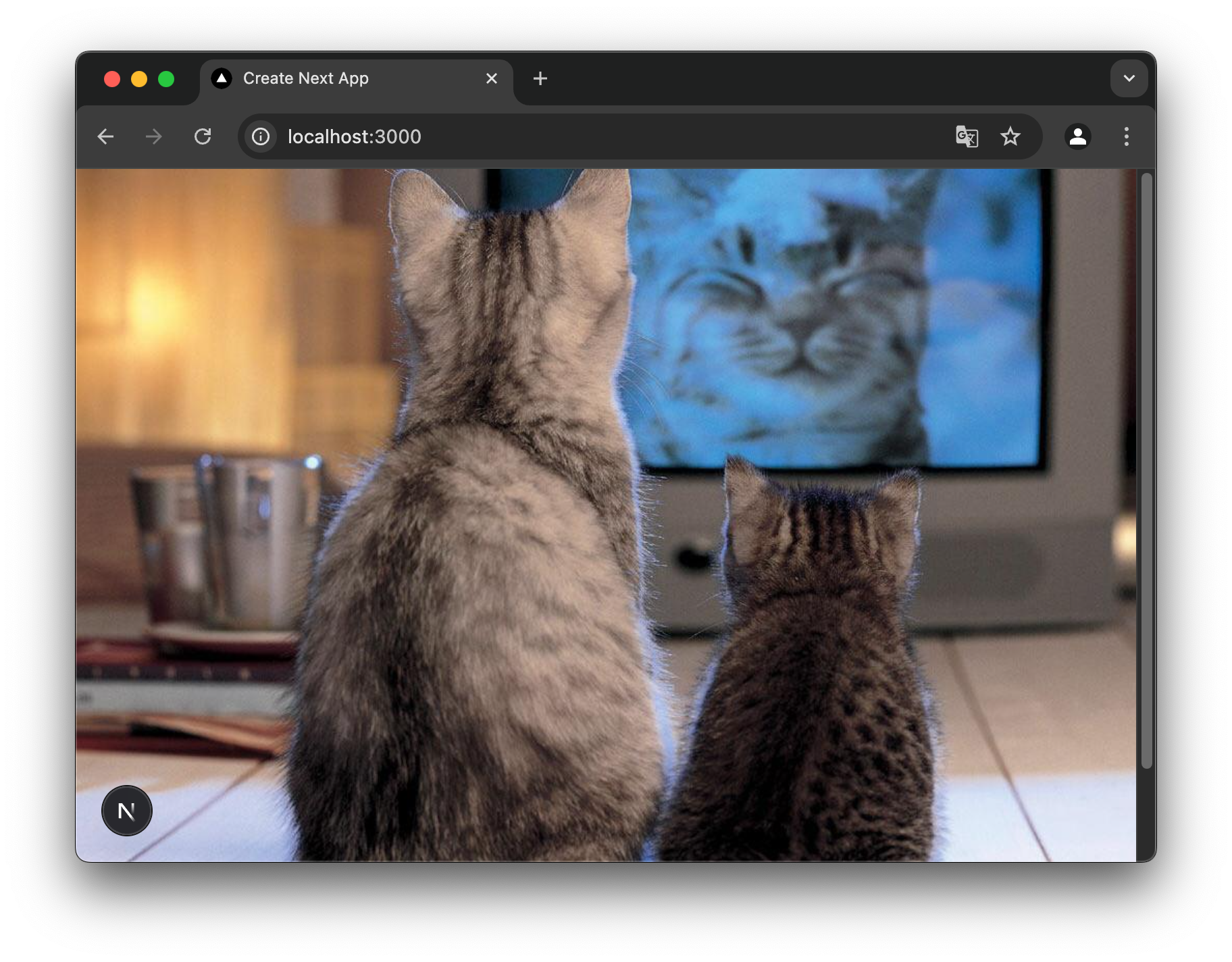1232x962 pixels.
Task: Open a new browser tab
Action: pos(540,78)
